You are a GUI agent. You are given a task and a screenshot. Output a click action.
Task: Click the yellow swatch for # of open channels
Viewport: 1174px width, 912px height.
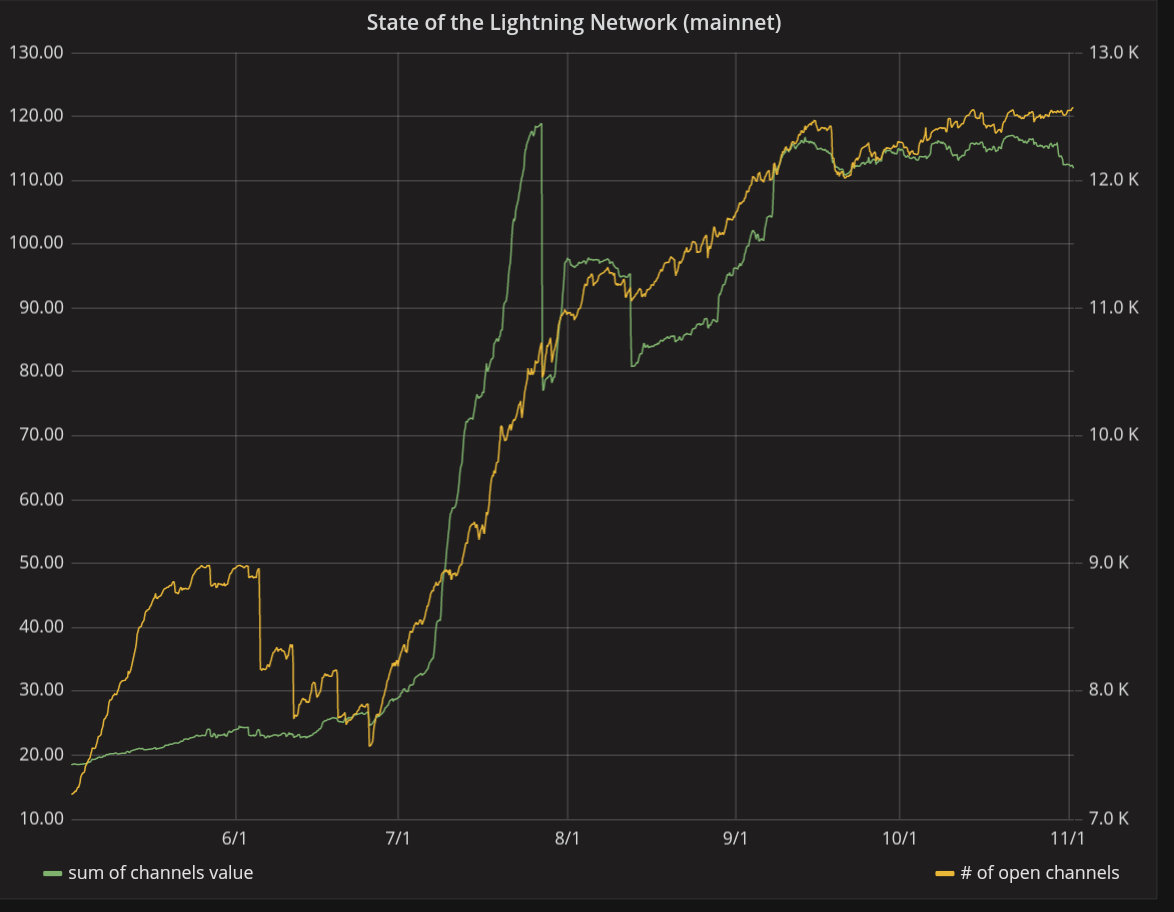coord(944,874)
